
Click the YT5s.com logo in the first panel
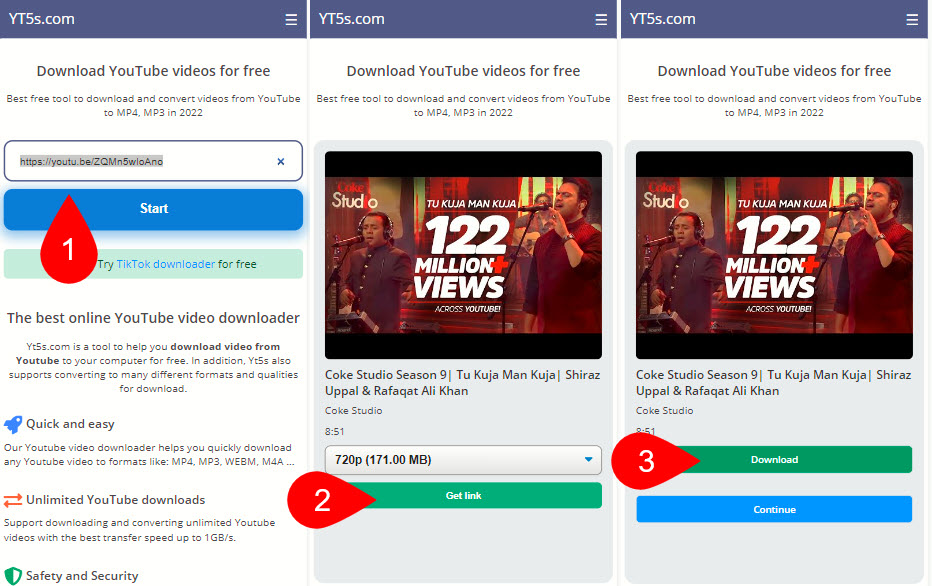tap(42, 19)
